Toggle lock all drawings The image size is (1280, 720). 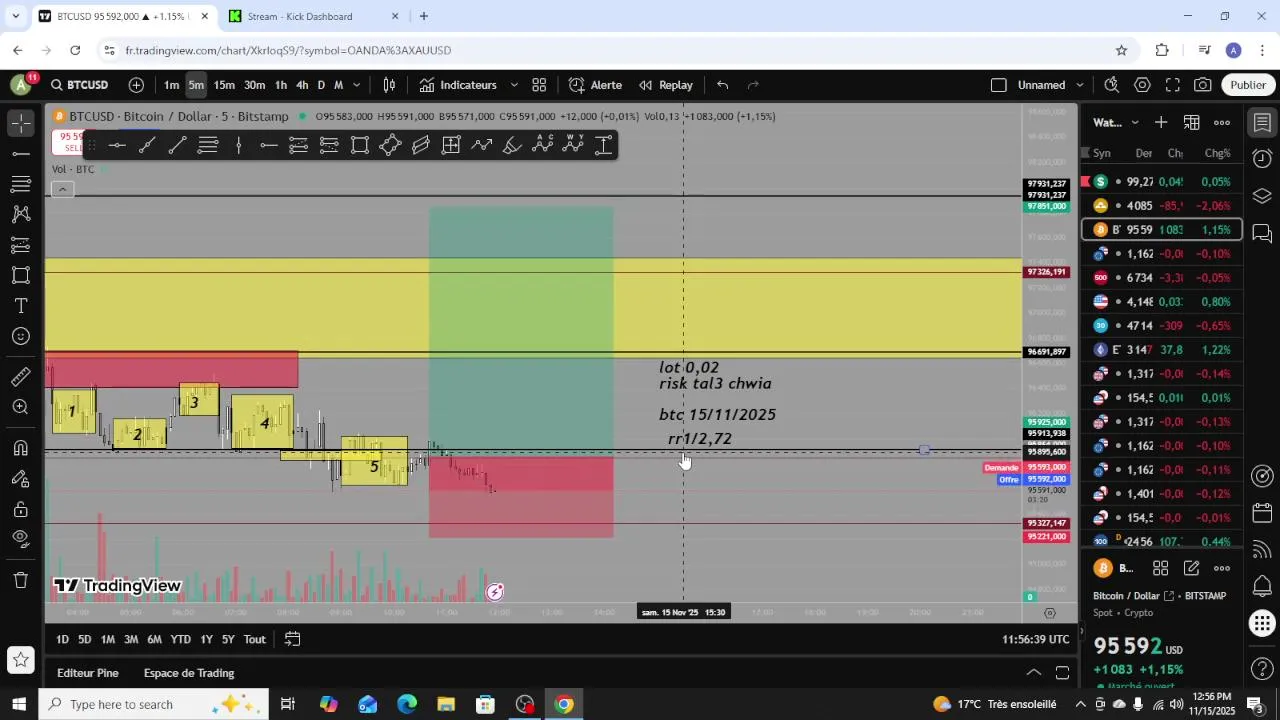21,509
